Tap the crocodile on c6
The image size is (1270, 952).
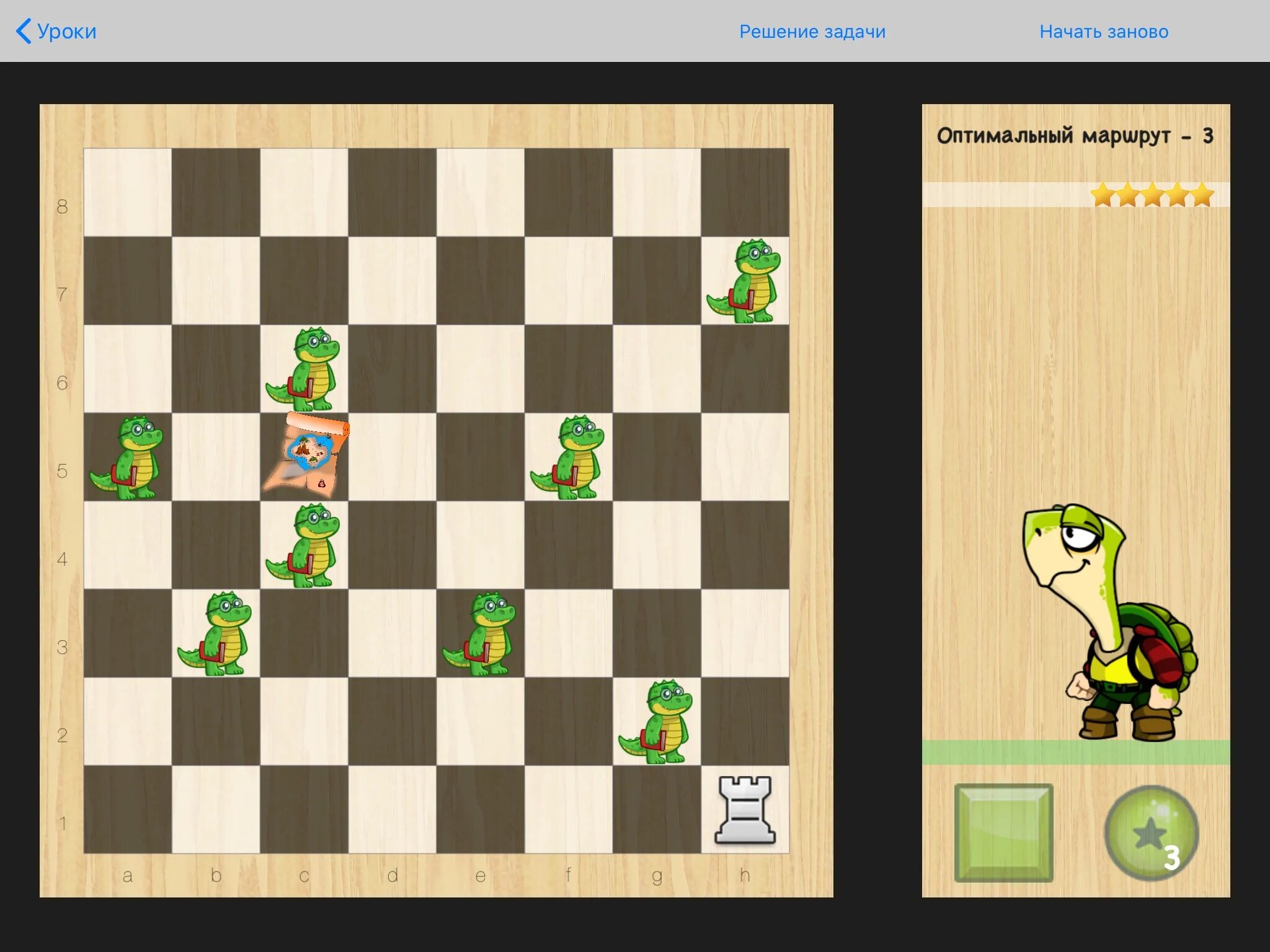point(303,369)
